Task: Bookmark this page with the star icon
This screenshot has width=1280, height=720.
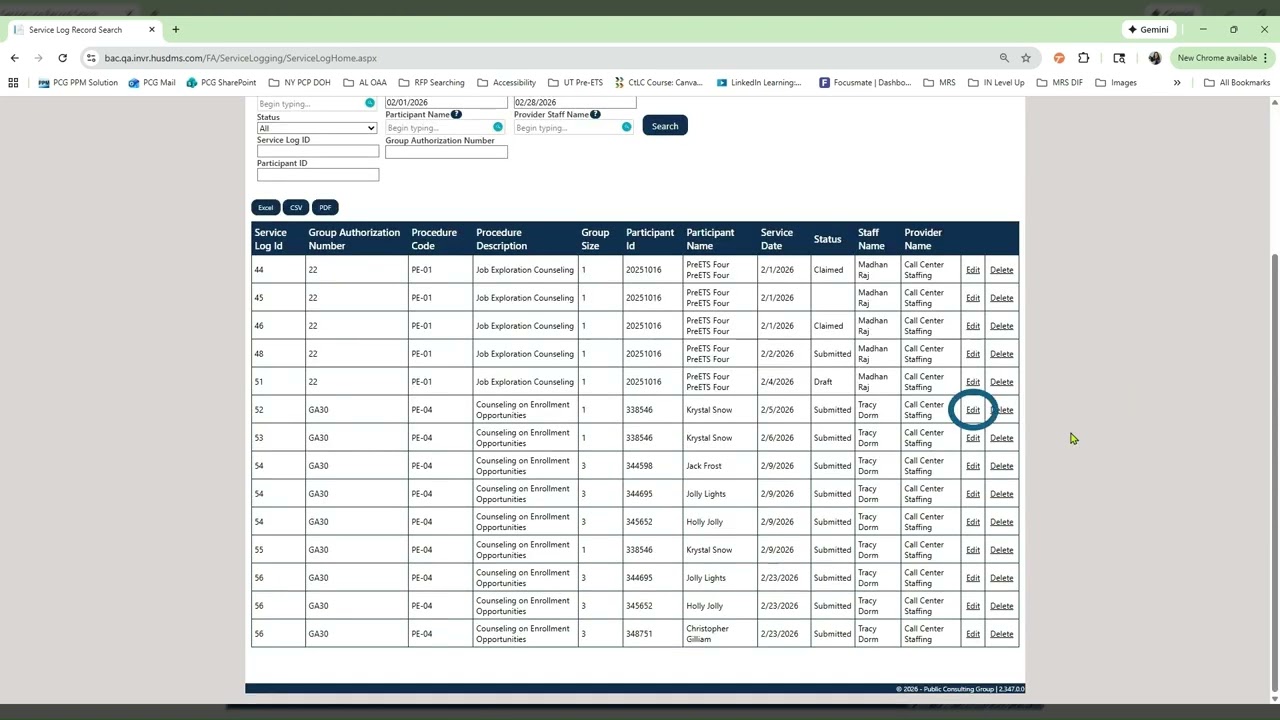Action: point(1026,58)
